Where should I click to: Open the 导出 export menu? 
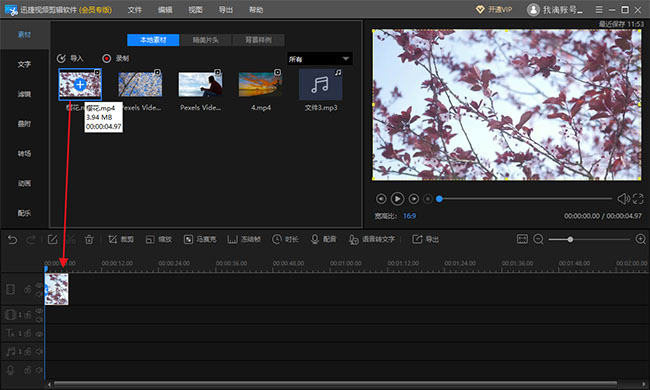(226, 10)
